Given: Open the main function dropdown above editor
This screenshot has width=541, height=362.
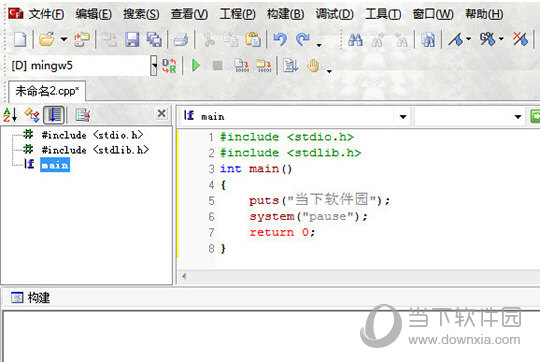Looking at the screenshot, I should pyautogui.click(x=403, y=117).
